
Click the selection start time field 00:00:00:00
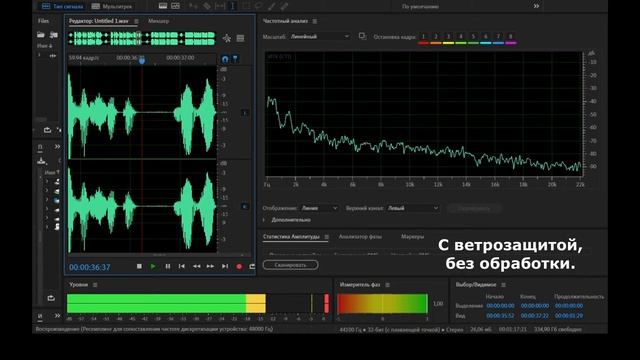point(500,306)
